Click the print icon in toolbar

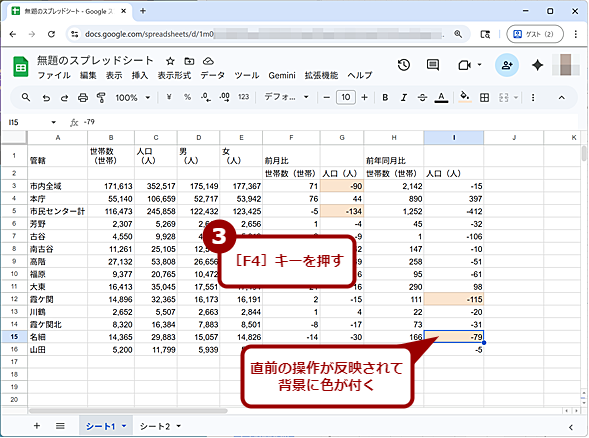pos(83,98)
